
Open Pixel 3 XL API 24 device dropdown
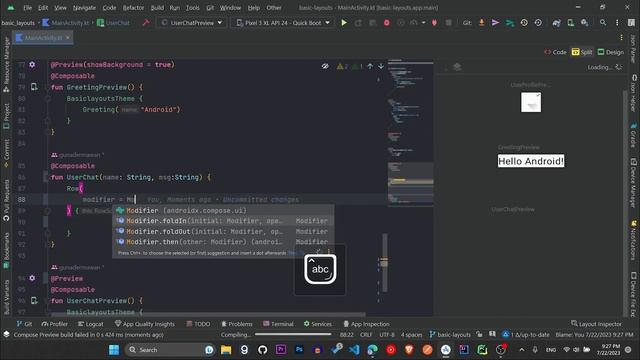283,23
